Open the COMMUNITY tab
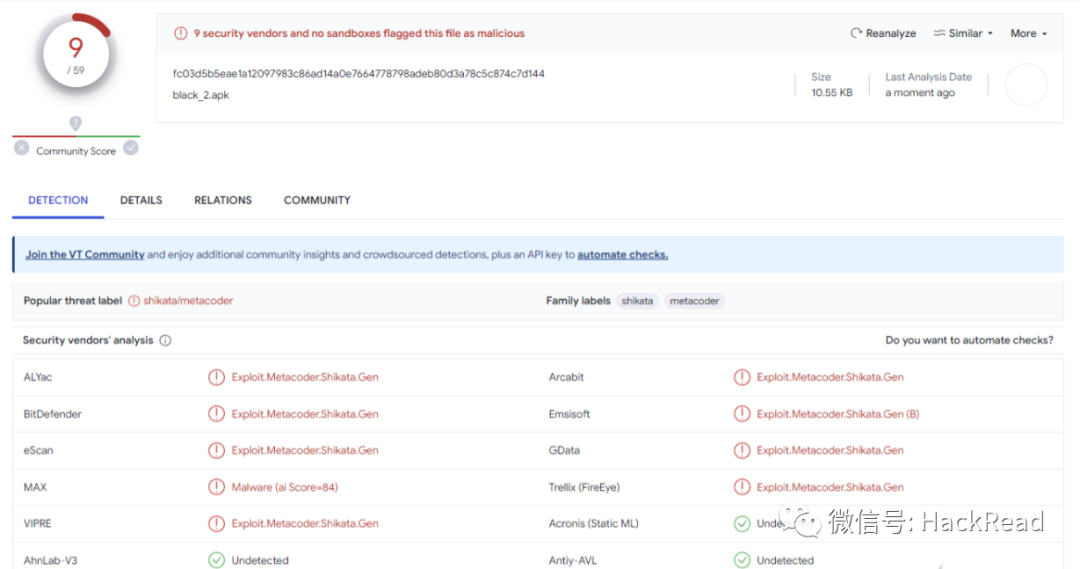1080x569 pixels. (x=317, y=200)
